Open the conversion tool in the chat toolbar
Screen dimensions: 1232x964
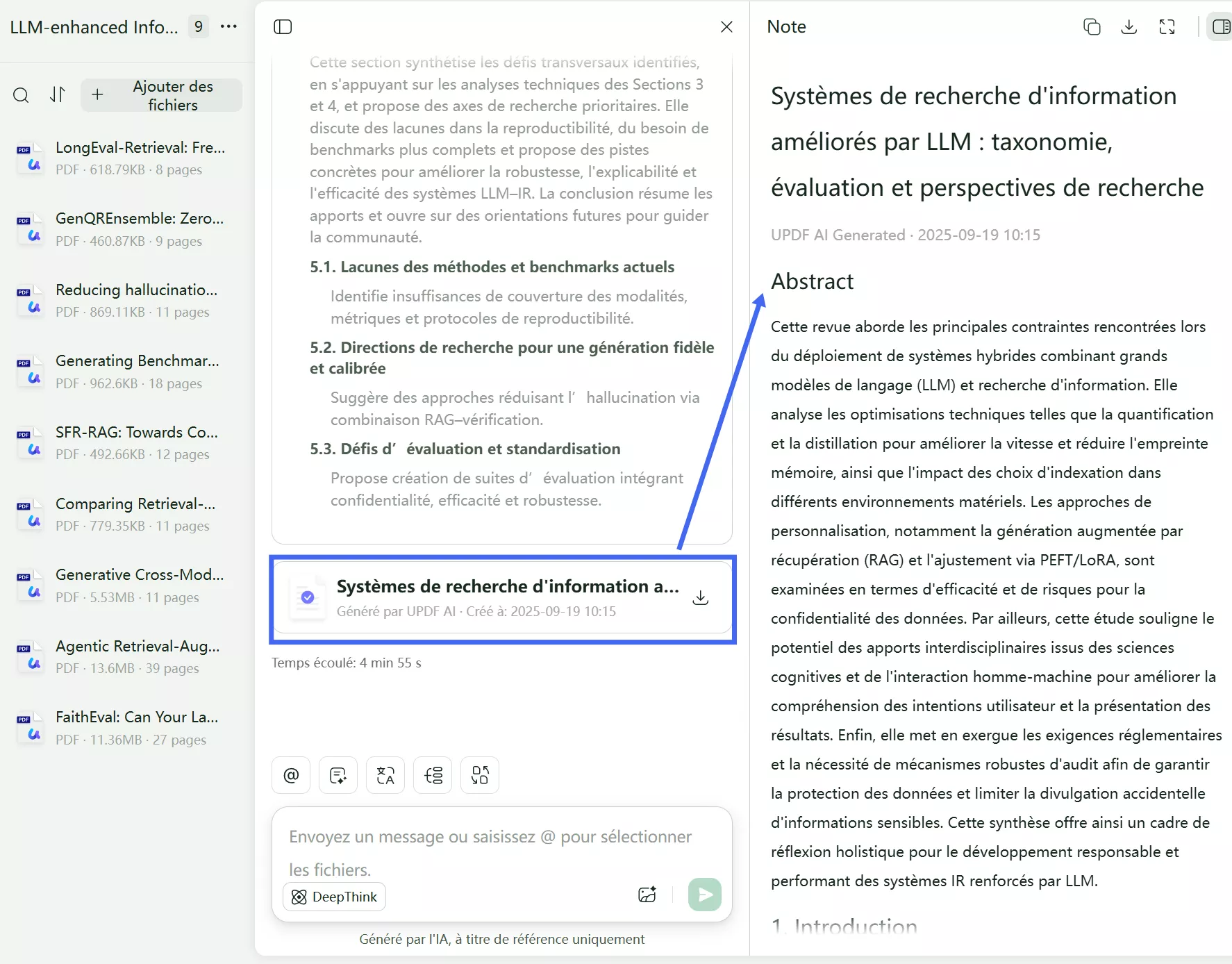pos(479,774)
